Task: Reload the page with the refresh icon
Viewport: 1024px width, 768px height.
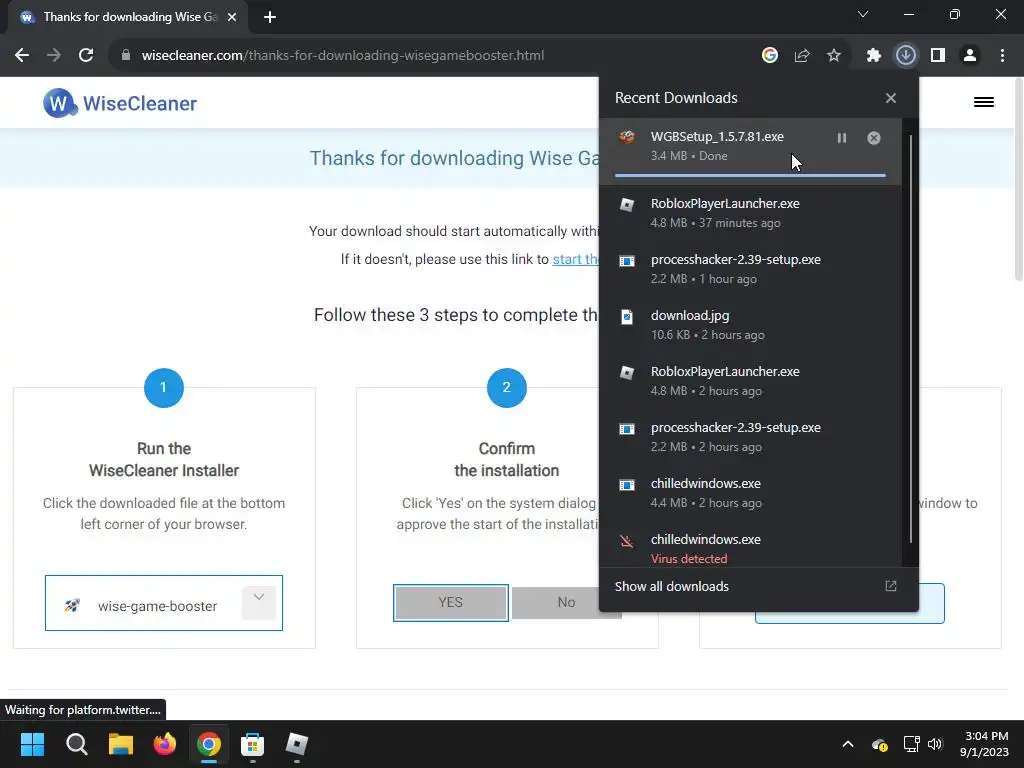Action: coord(86,56)
